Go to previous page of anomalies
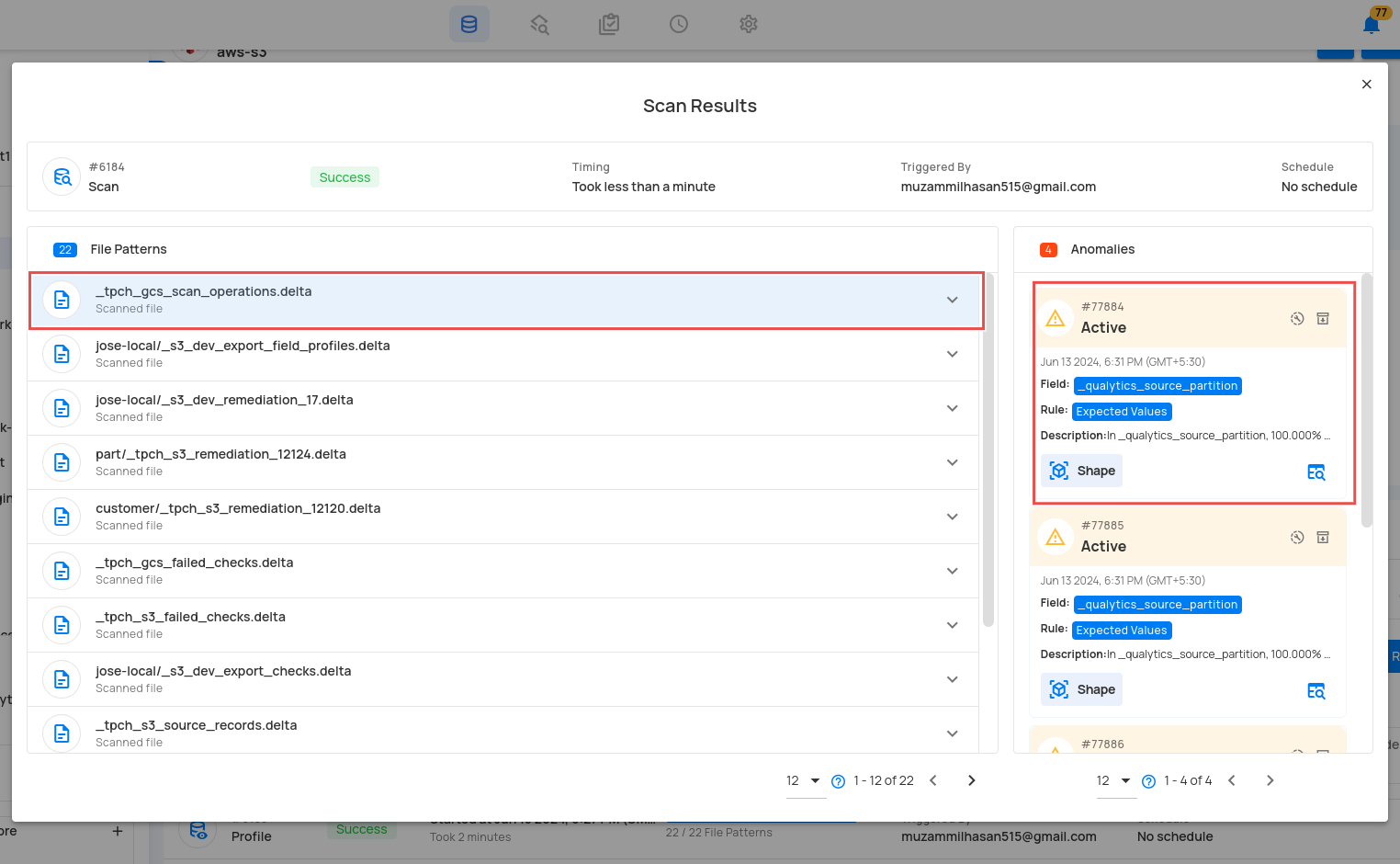 tap(1232, 780)
